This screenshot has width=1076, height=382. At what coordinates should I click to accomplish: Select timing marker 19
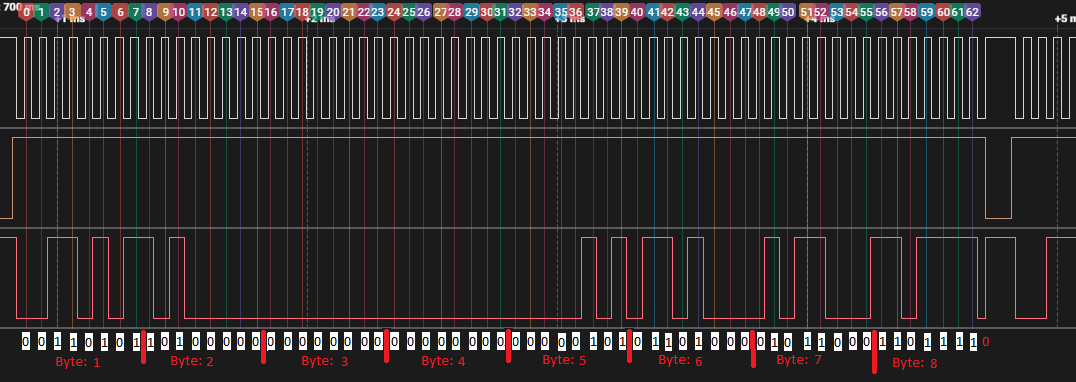(317, 12)
